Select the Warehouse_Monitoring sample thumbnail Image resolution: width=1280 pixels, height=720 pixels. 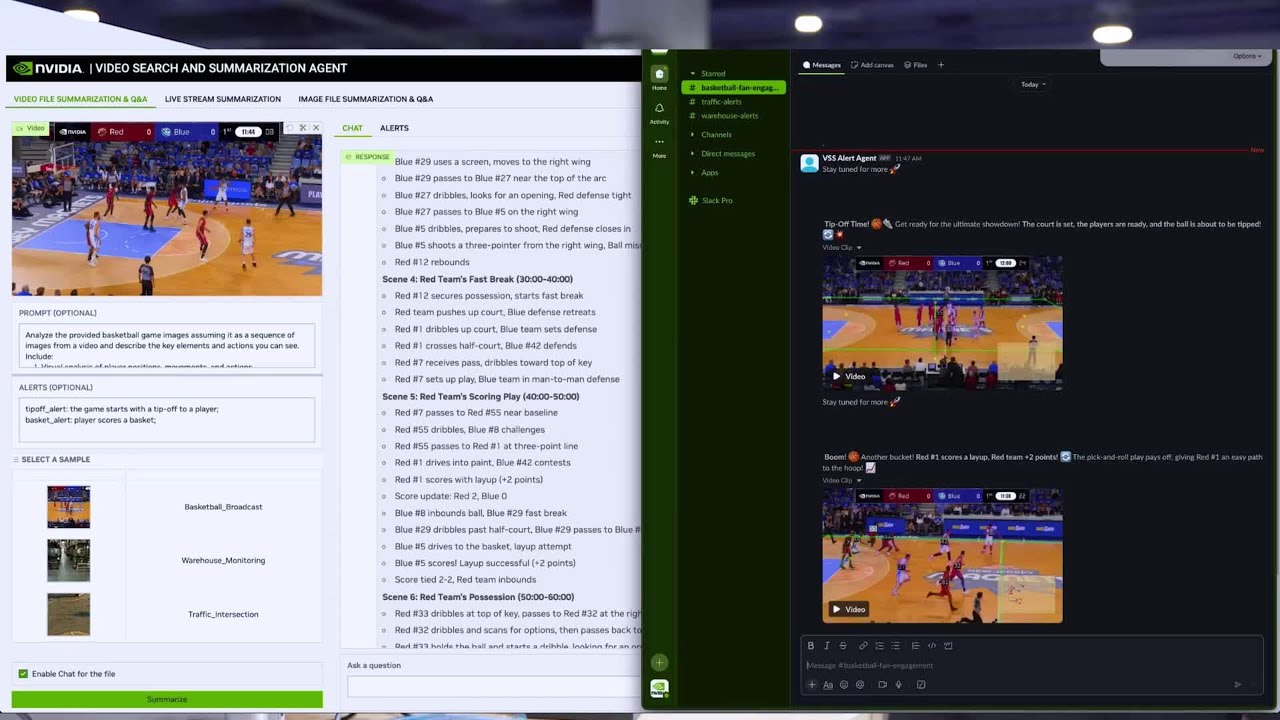[68, 561]
